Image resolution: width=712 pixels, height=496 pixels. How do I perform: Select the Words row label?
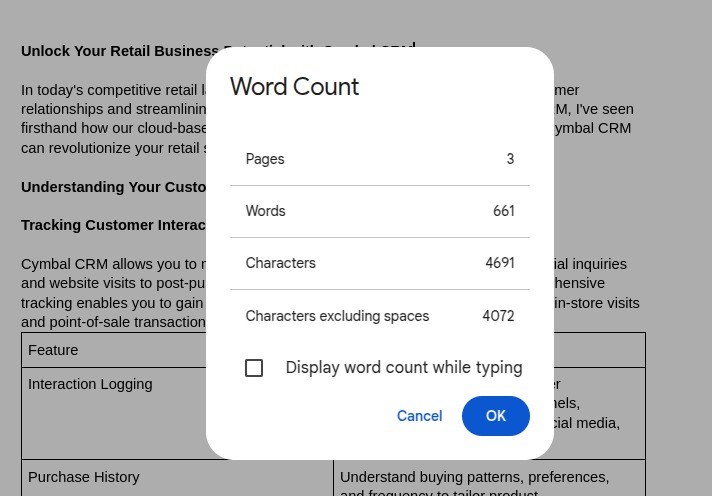click(x=265, y=211)
